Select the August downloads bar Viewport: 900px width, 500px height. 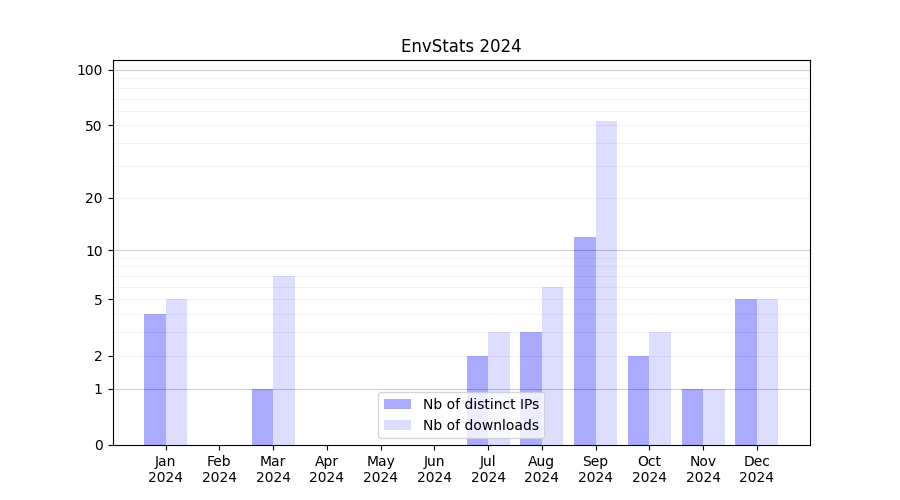coord(552,366)
